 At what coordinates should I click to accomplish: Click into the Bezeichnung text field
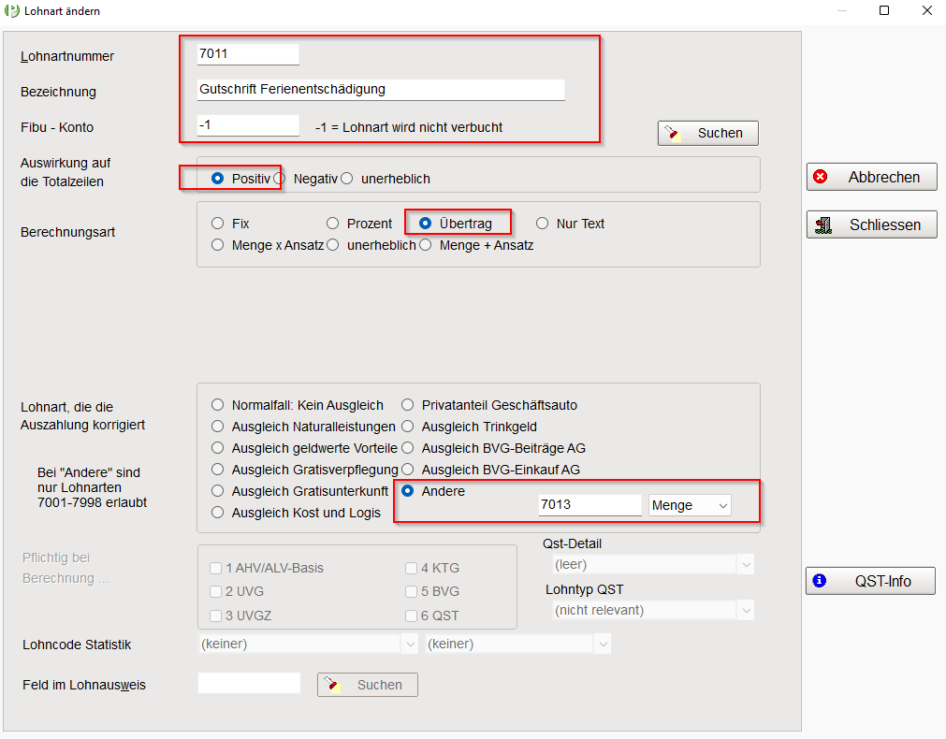coord(381,89)
